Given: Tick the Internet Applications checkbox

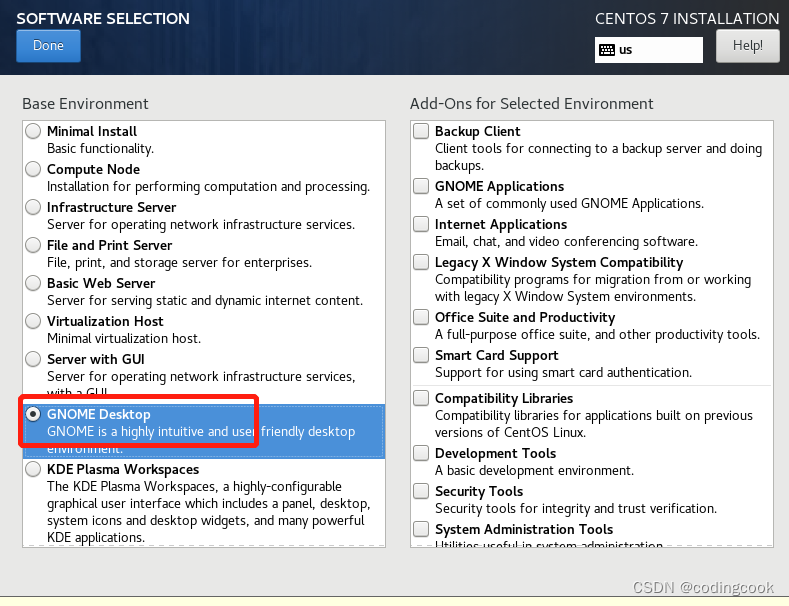Looking at the screenshot, I should [421, 224].
